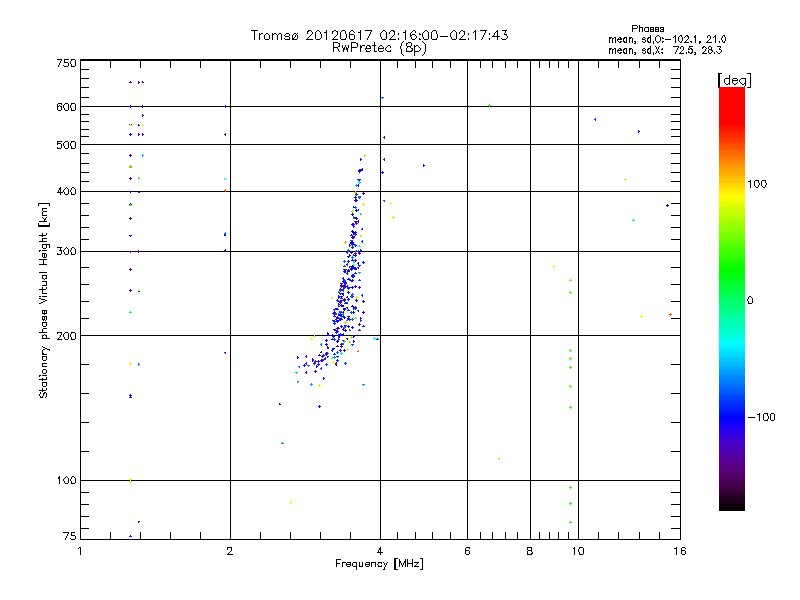Click the x-axis tick label '10'
Screen dimensions: 800x600
578,551
